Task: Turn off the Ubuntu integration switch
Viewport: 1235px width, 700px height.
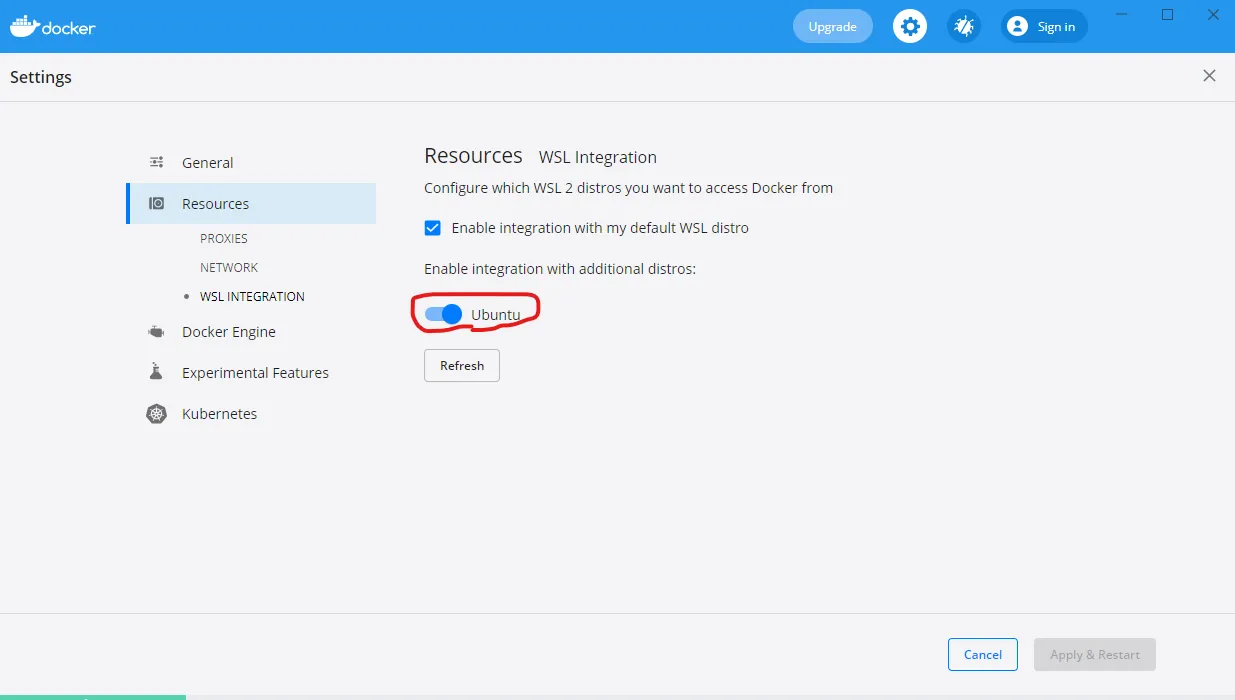Action: click(x=443, y=314)
